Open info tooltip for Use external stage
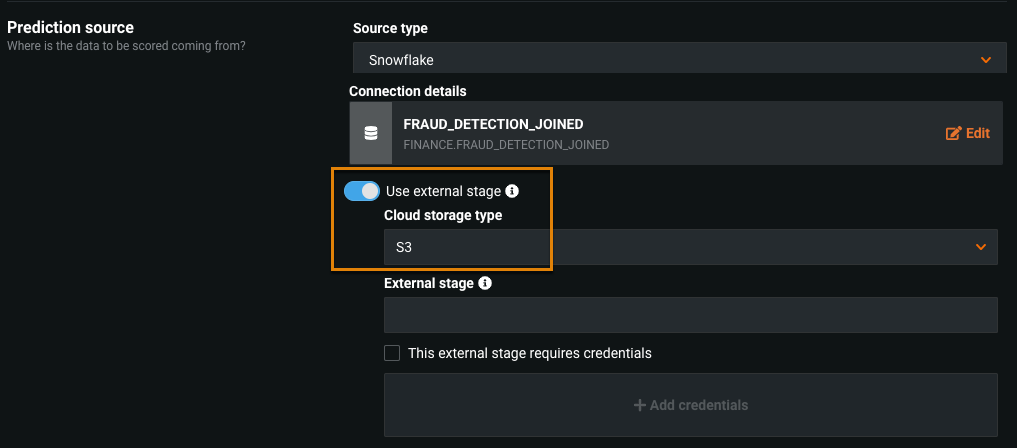Image resolution: width=1017 pixels, height=448 pixels. tap(512, 191)
